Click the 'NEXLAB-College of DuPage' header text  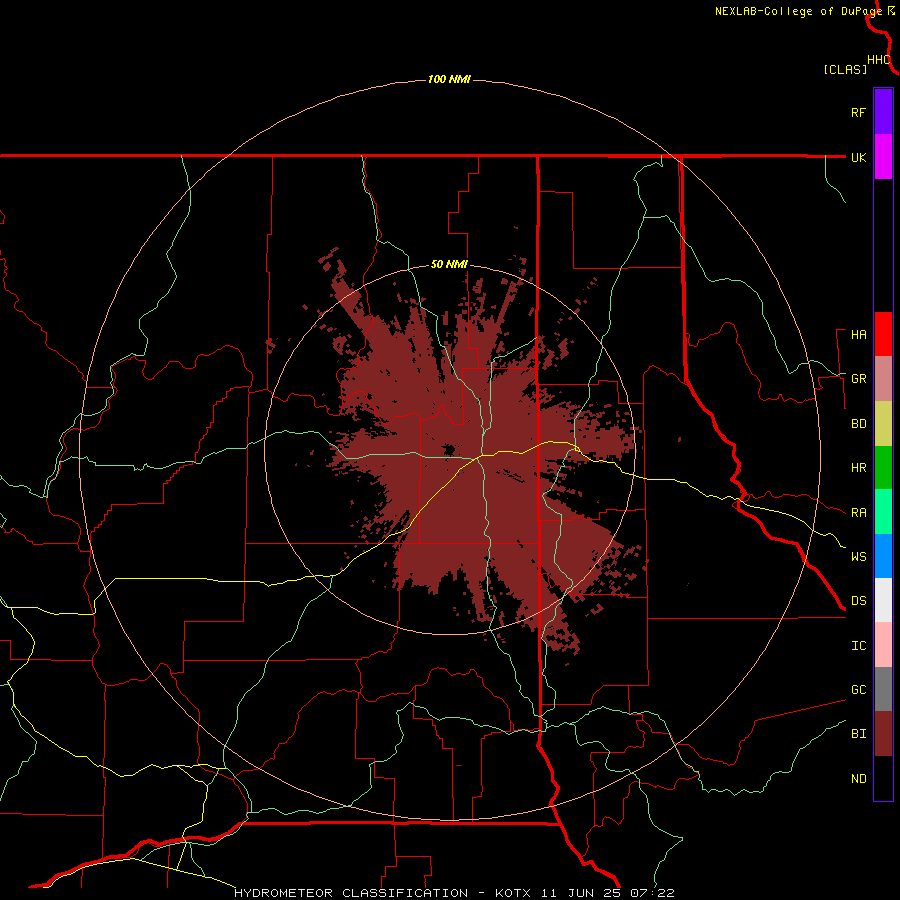click(798, 11)
